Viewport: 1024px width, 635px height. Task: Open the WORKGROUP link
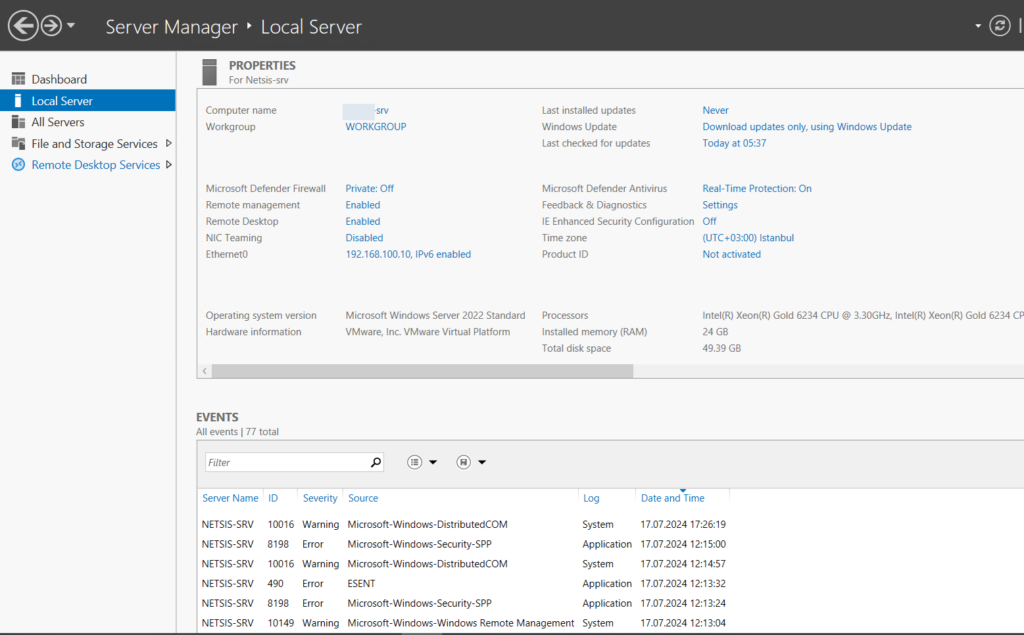pos(376,127)
